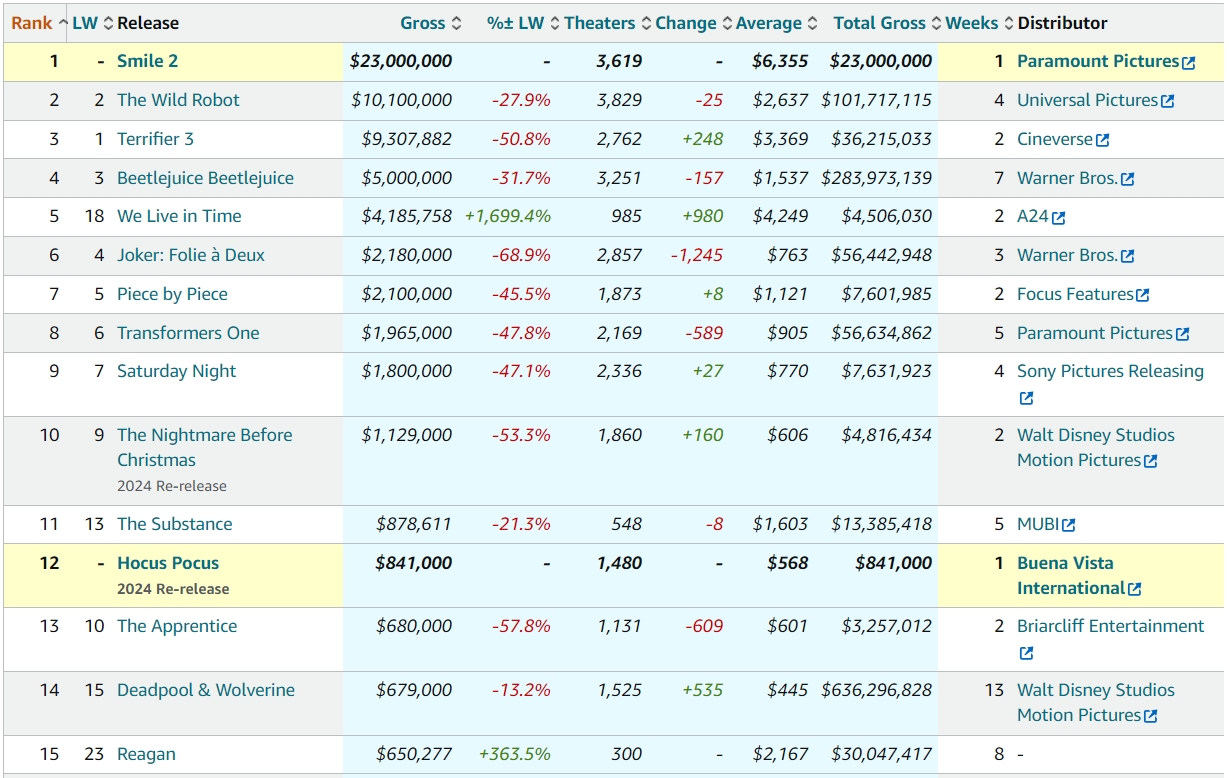The image size is (1229, 778).
Task: Select the $23,000,000 gross cell for Smile 2
Action: pos(400,61)
